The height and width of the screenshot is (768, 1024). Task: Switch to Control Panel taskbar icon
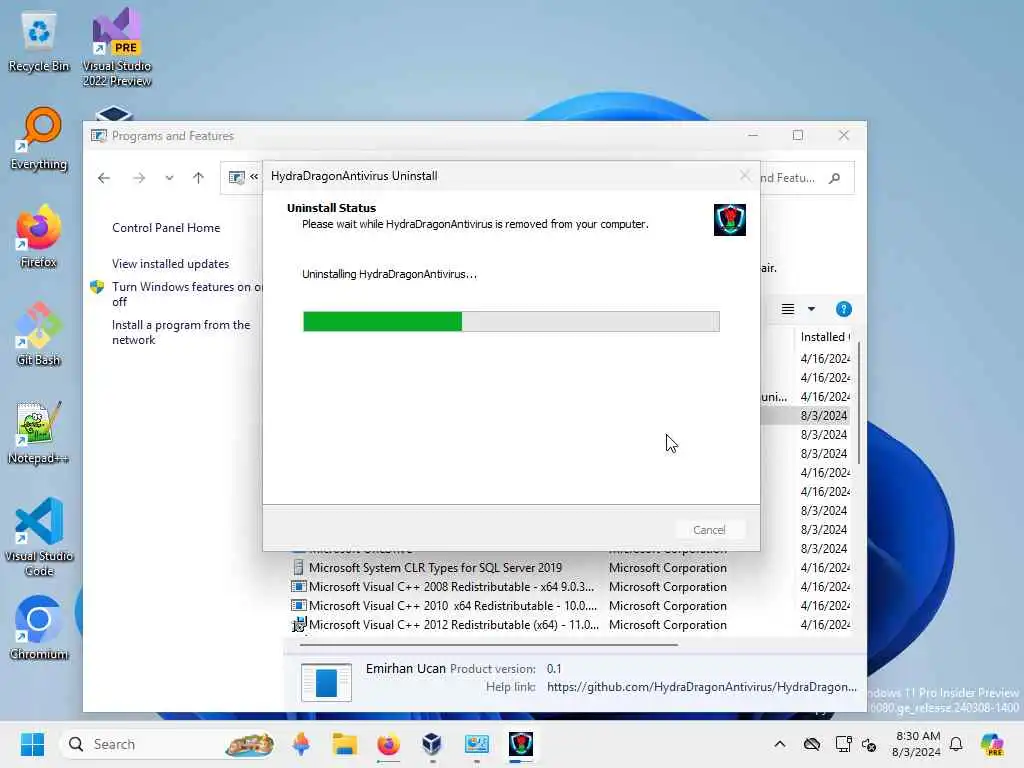click(477, 744)
